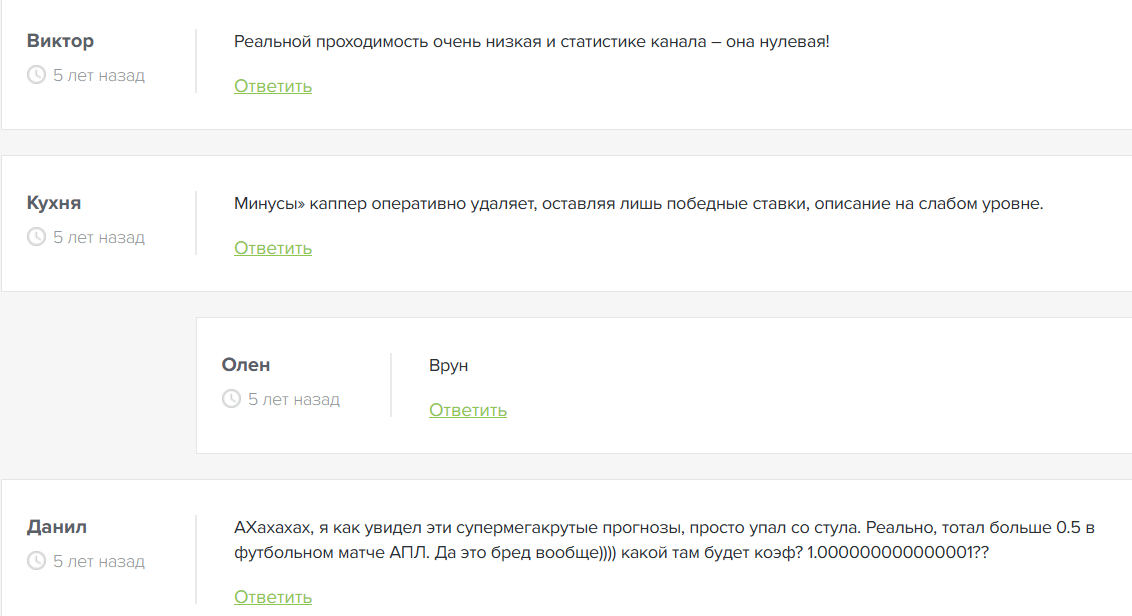Reply to Виктор's comment via Ответить

coord(273,86)
